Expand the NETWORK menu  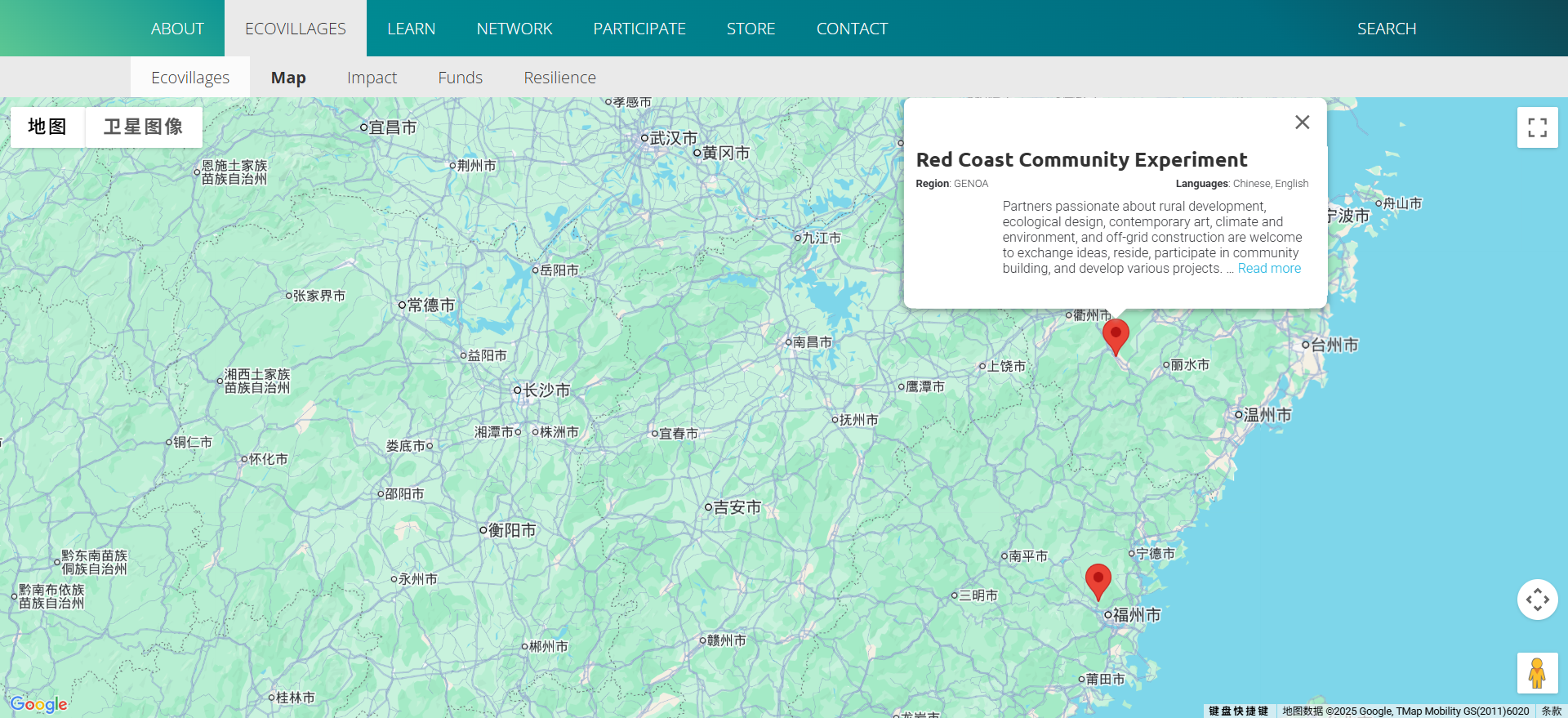point(514,29)
